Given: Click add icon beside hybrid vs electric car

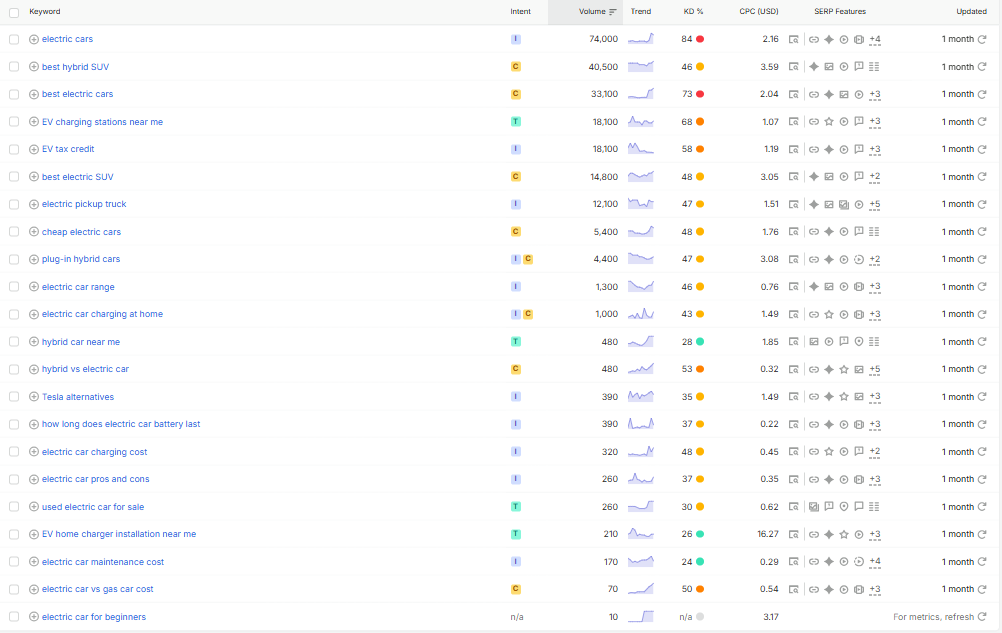Looking at the screenshot, I should point(34,369).
